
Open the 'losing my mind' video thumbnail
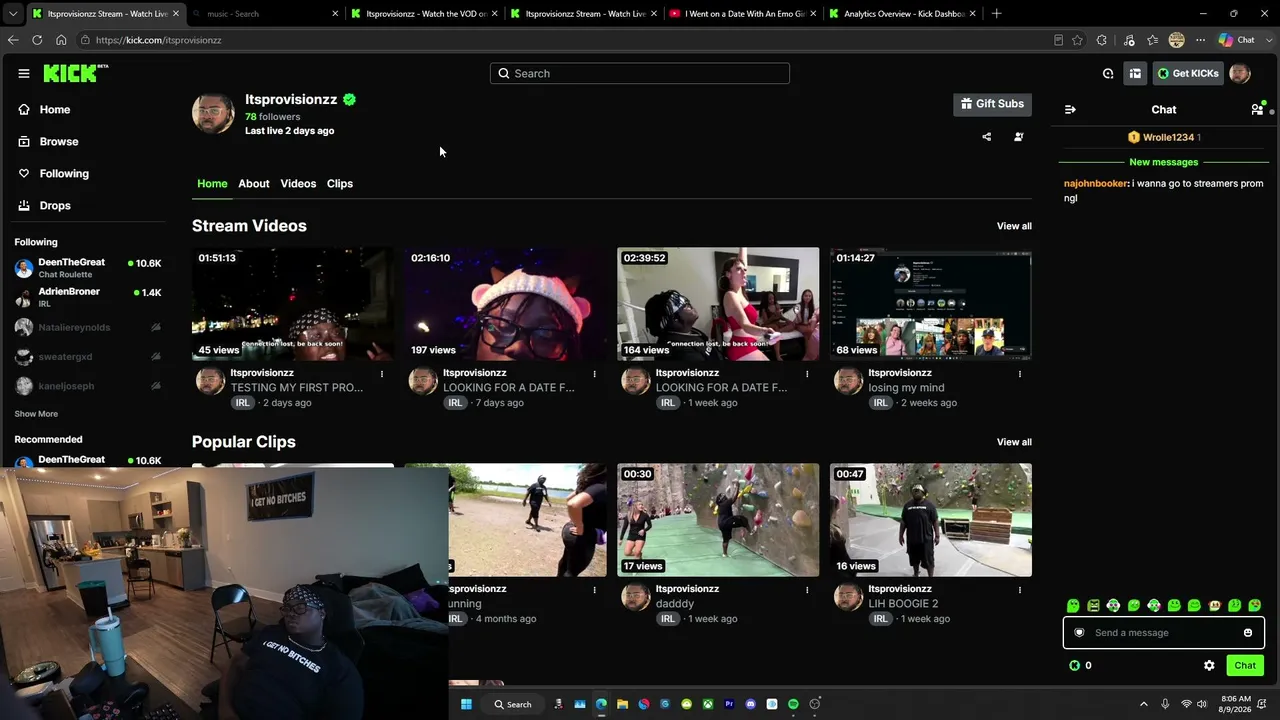point(931,304)
